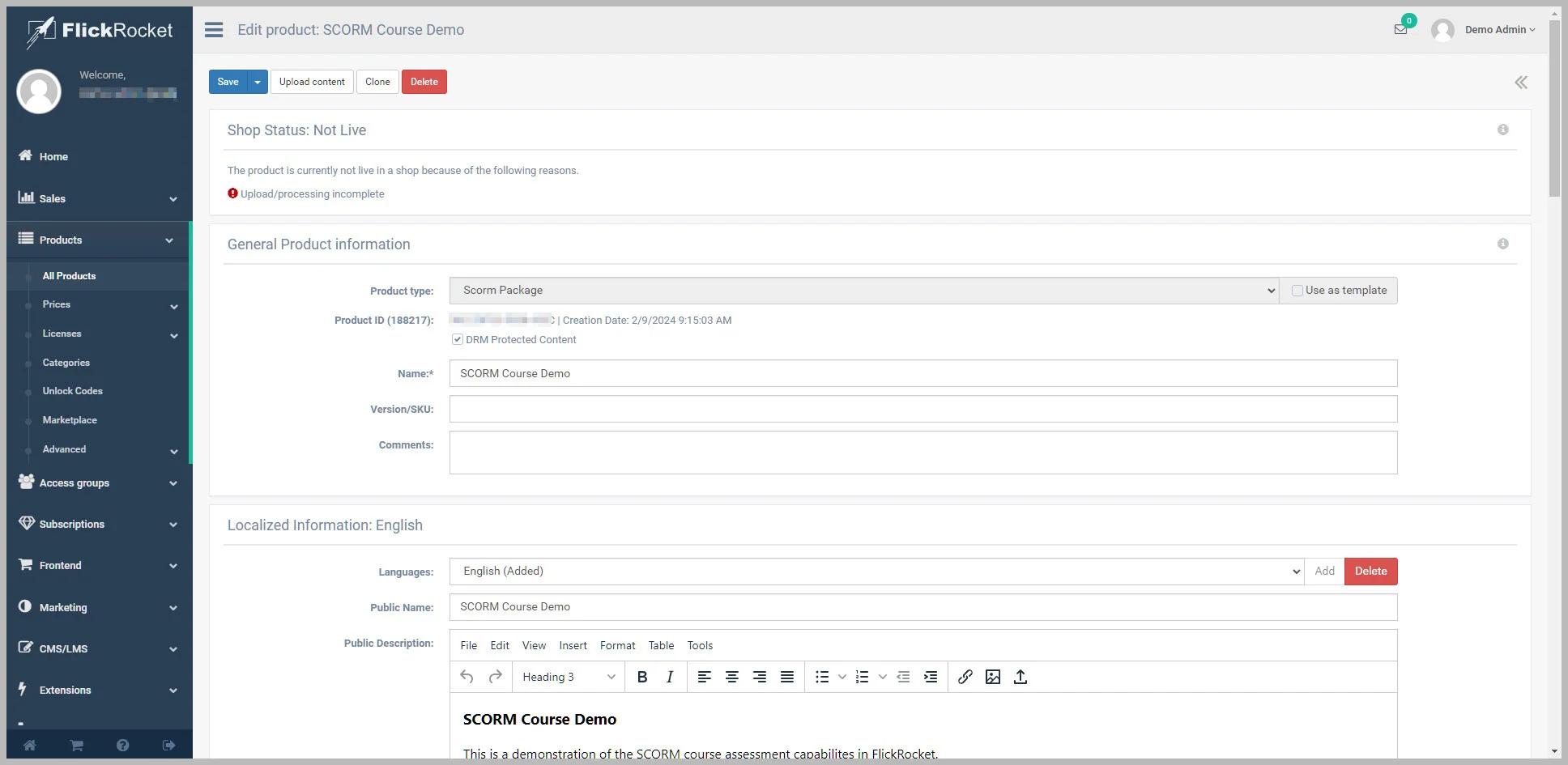Screen dimensions: 1568x765
Task: Click the insert image icon
Action: click(993, 677)
